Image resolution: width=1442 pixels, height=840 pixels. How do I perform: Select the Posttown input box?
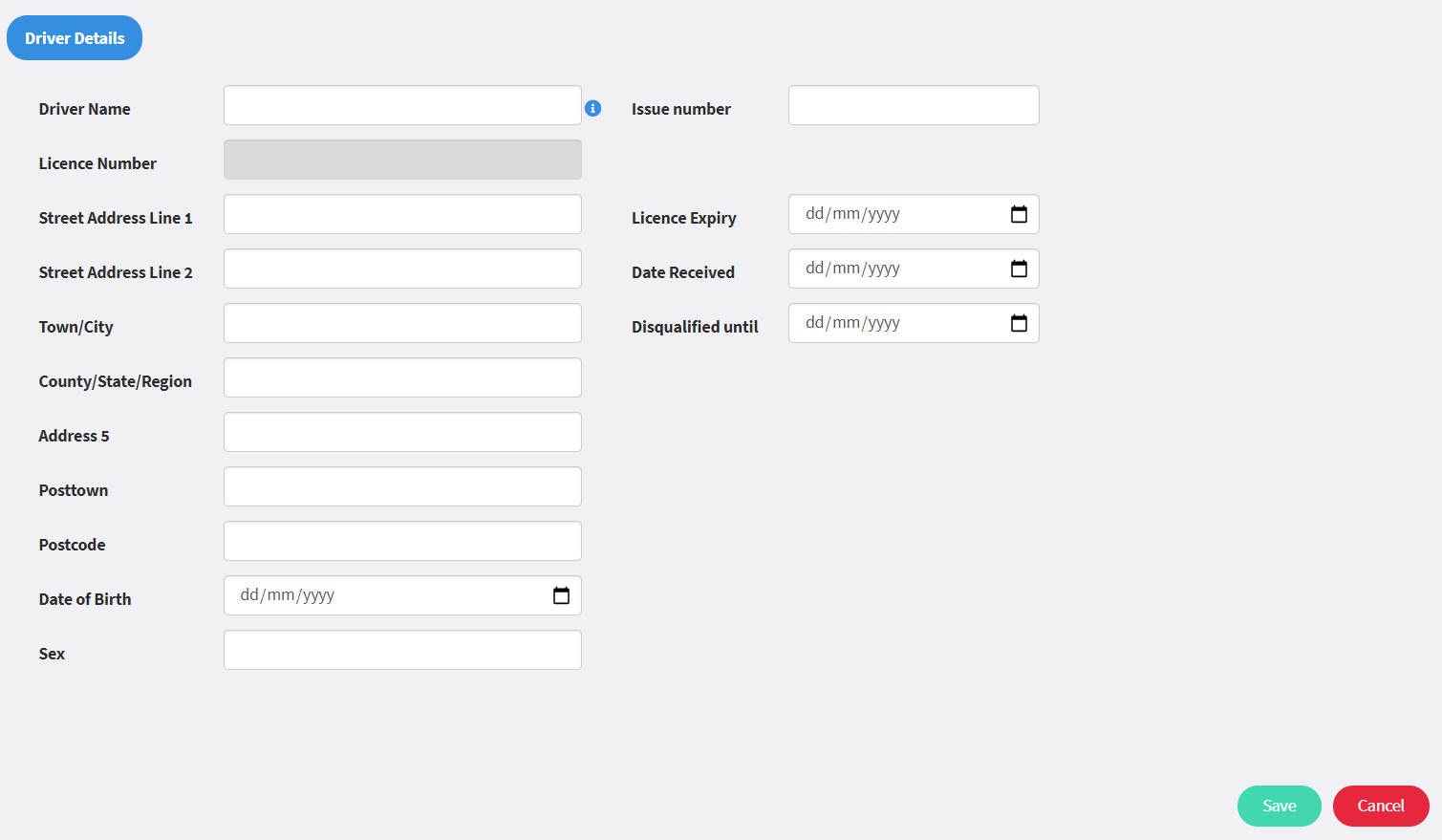pos(402,486)
